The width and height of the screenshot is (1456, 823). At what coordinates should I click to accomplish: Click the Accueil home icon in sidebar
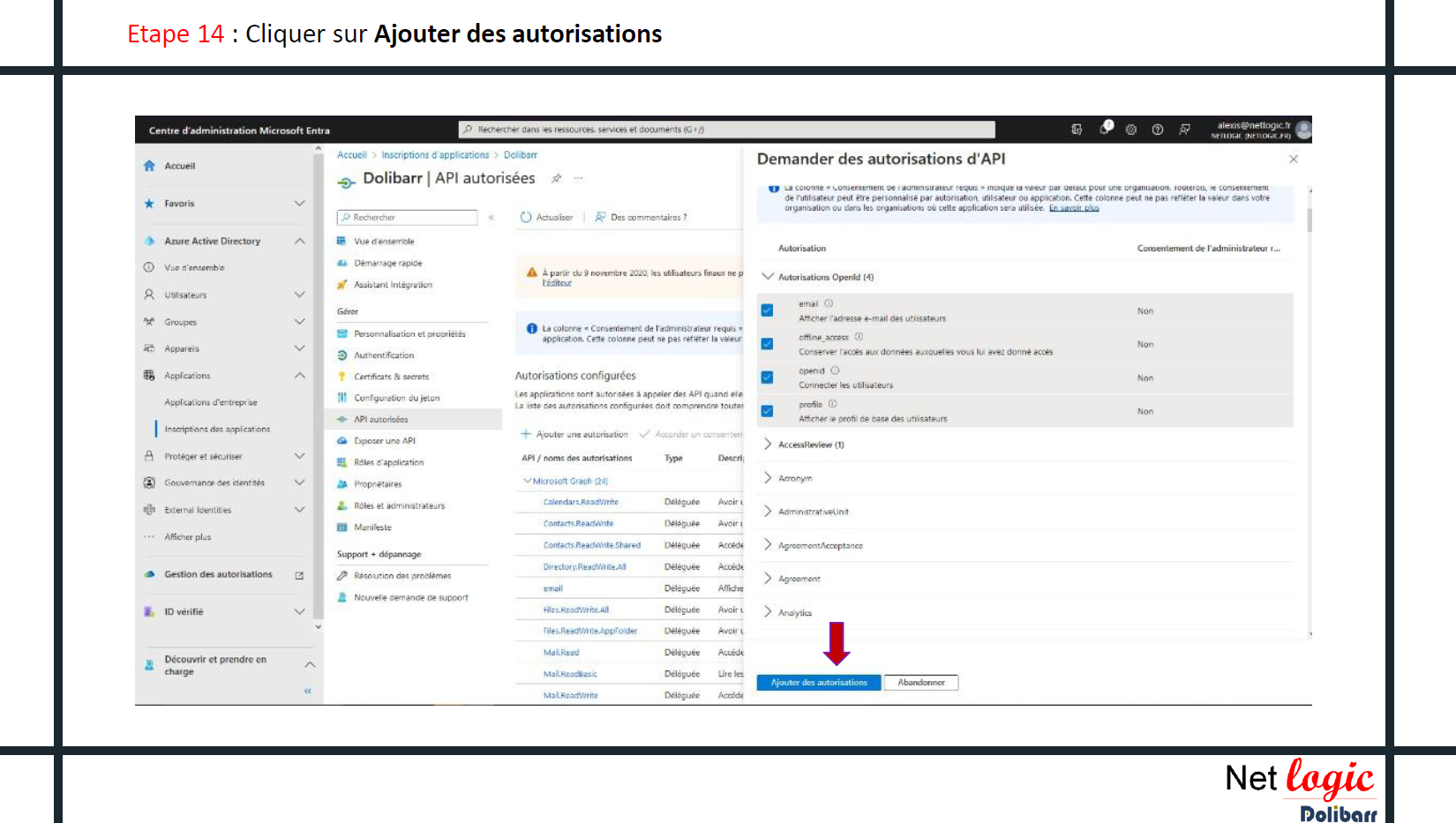(149, 166)
